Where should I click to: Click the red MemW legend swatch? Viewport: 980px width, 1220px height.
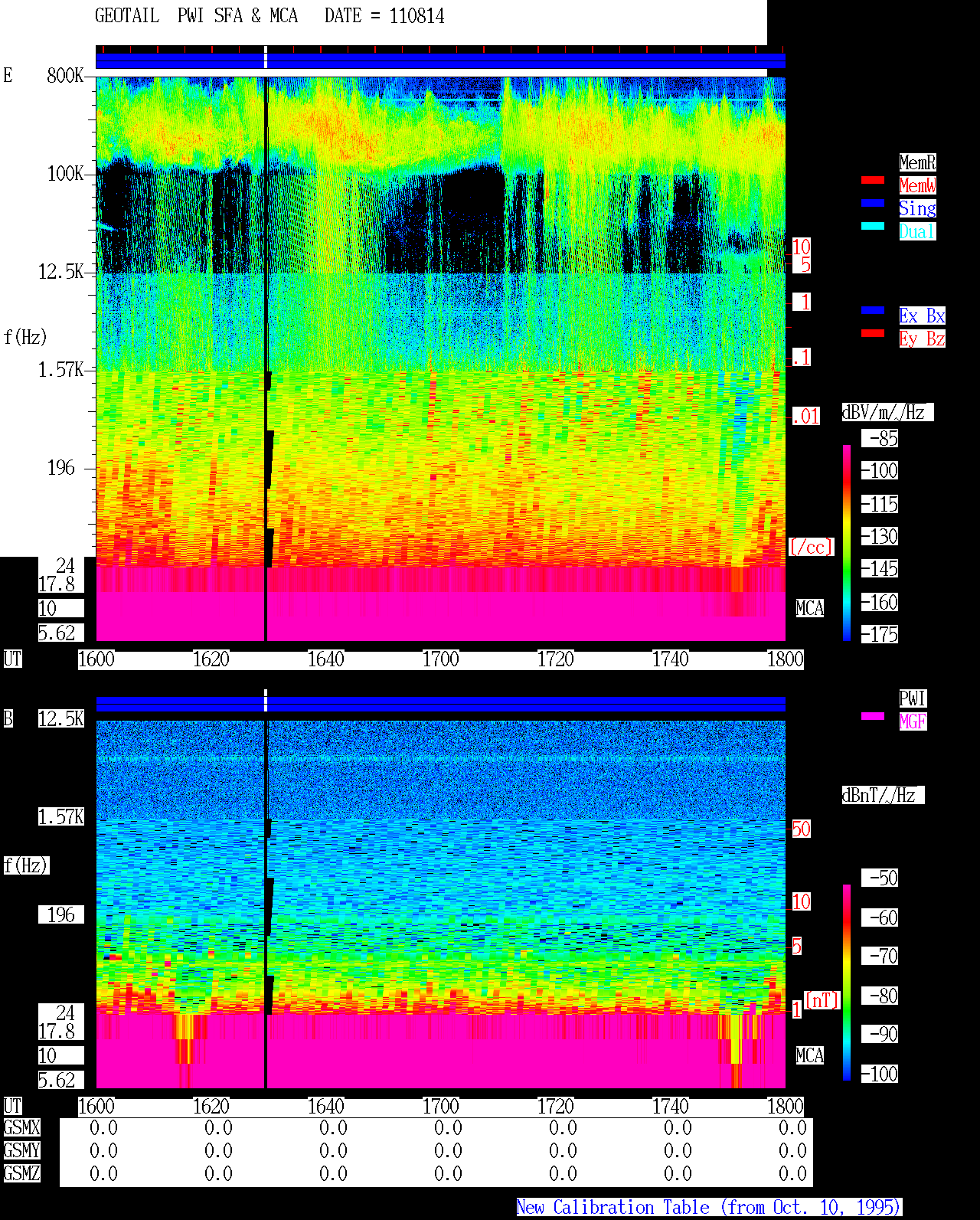coord(873,180)
